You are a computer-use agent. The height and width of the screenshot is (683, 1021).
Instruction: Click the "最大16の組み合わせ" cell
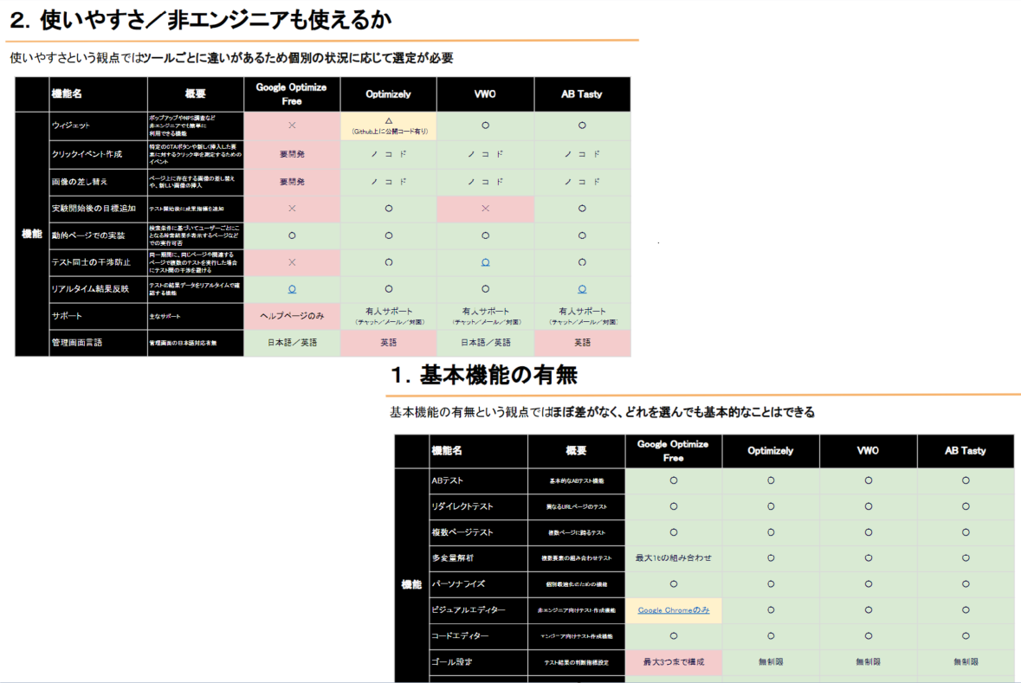pyautogui.click(x=673, y=558)
